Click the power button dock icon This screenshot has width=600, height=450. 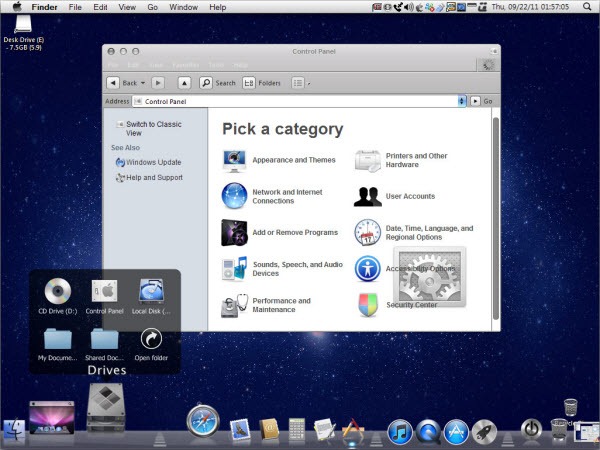[532, 429]
